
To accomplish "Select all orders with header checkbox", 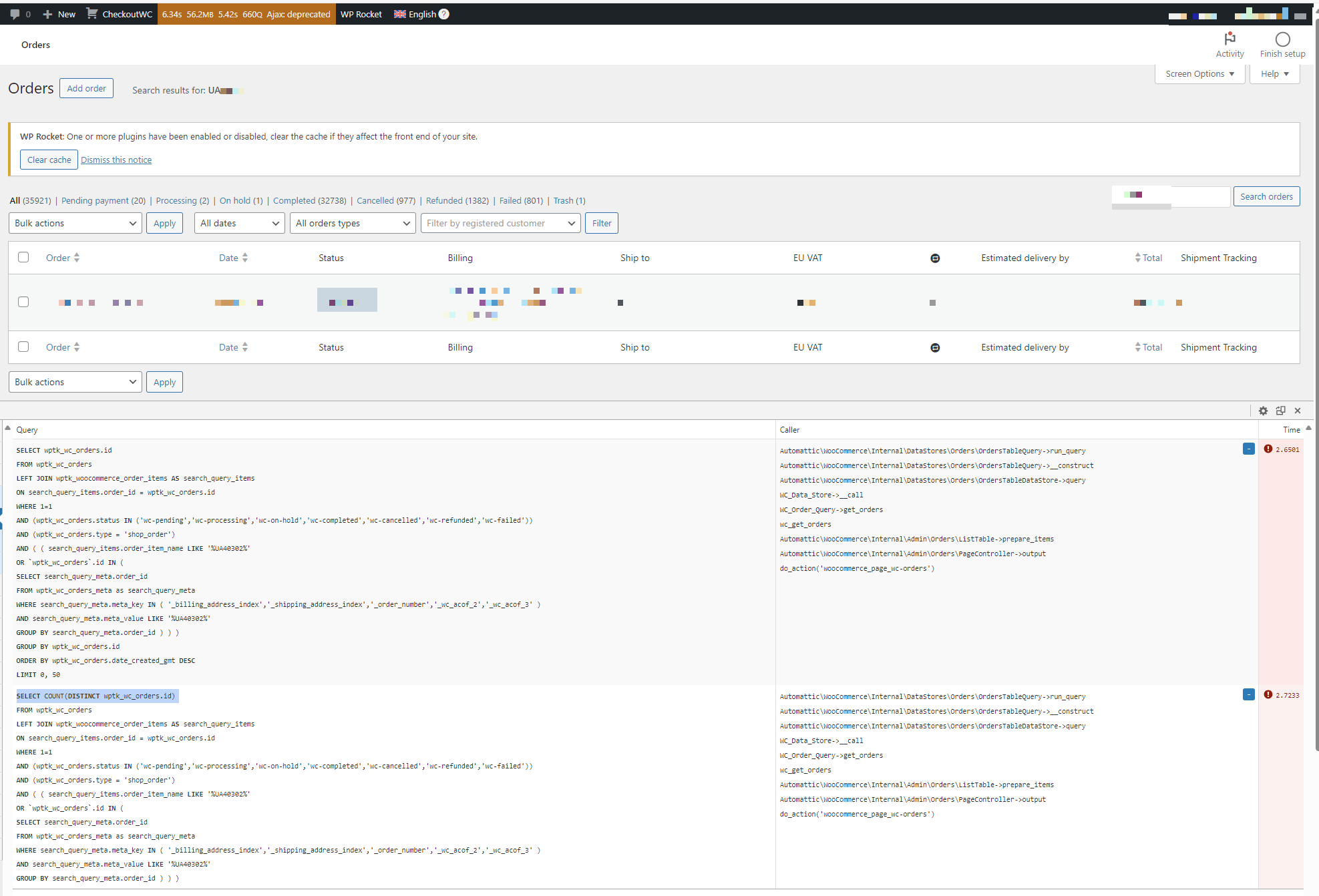I will point(23,257).
